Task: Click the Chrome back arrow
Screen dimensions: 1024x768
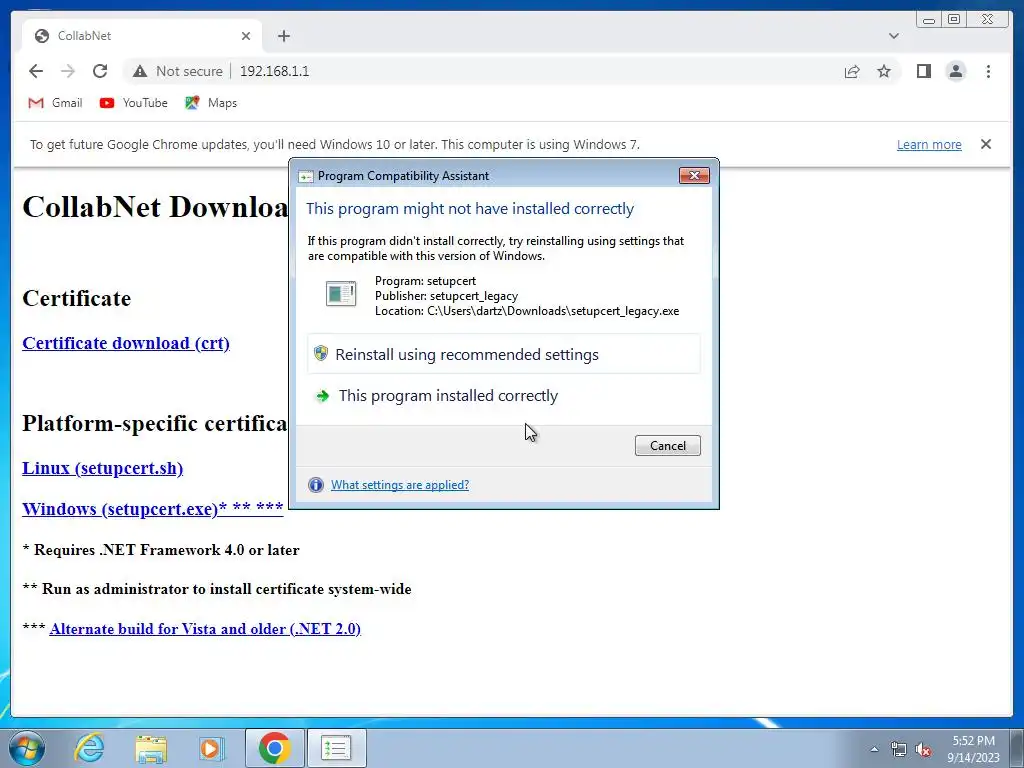Action: [36, 71]
